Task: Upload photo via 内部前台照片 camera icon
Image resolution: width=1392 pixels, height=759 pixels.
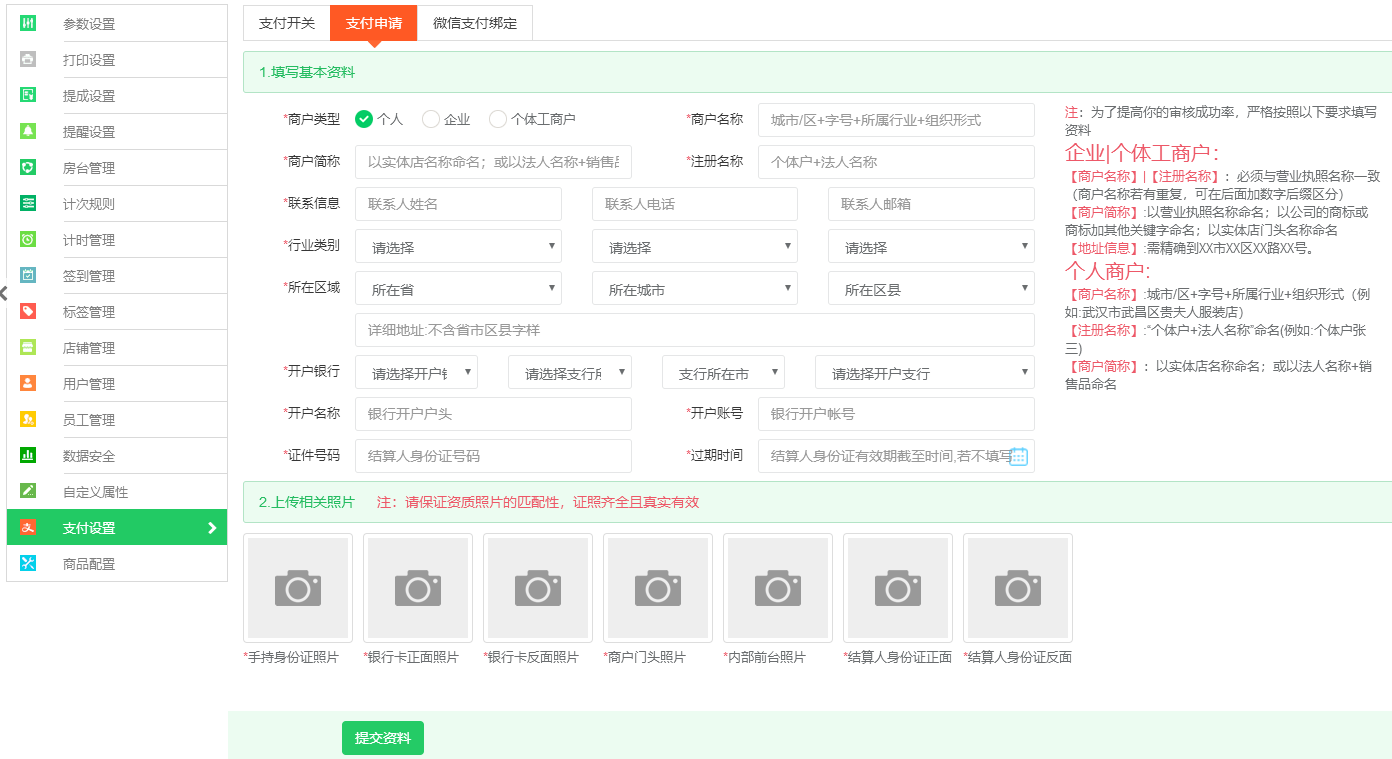Action: (x=778, y=588)
